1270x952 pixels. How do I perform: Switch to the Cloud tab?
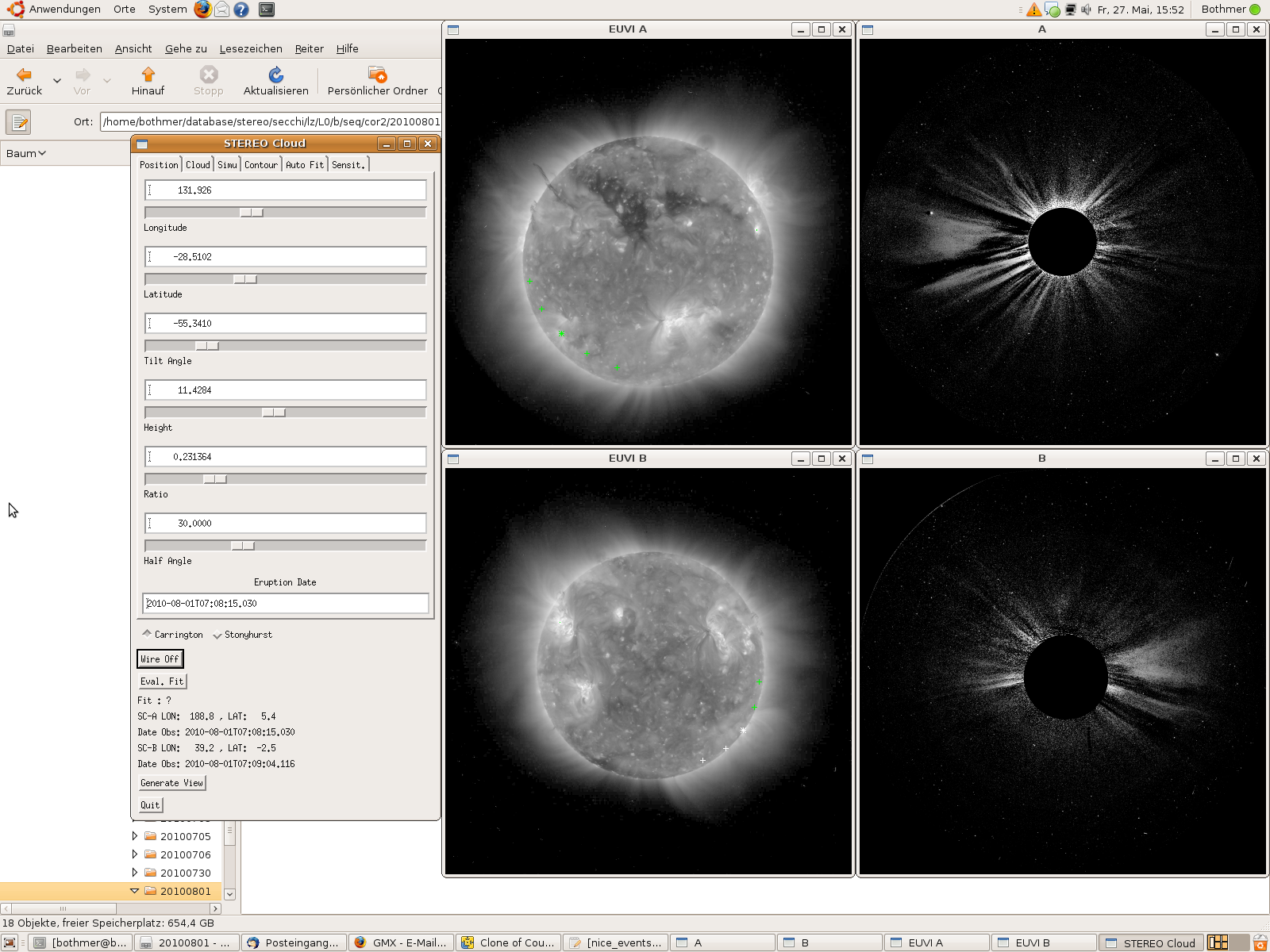[198, 164]
